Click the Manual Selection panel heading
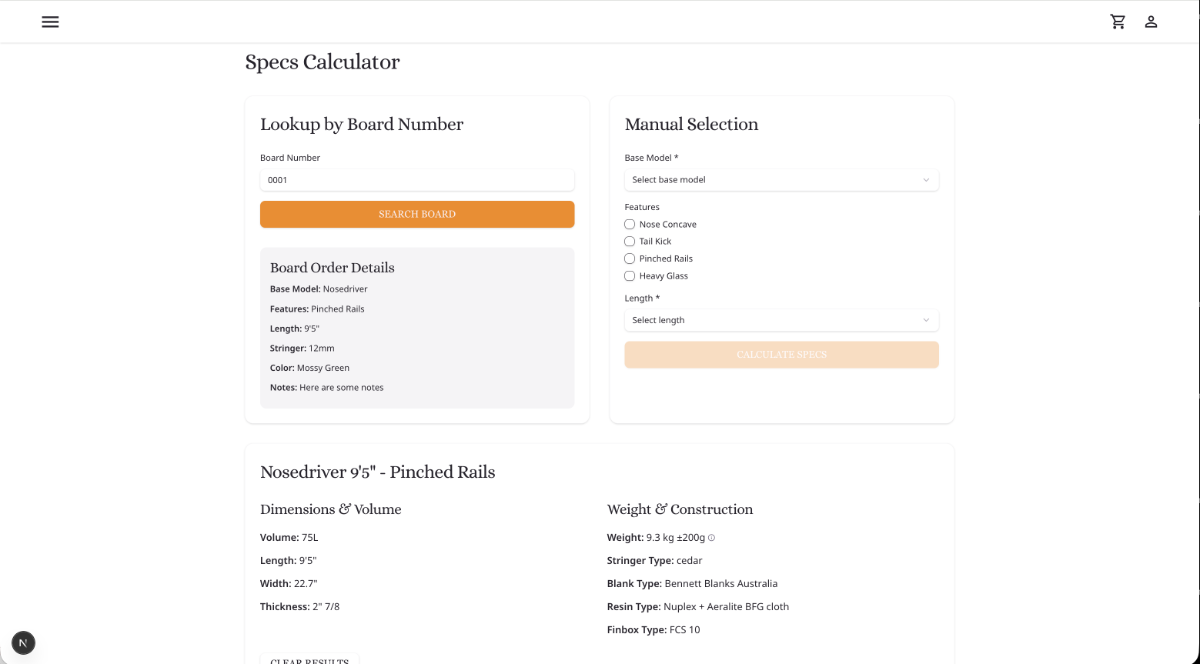The height and width of the screenshot is (664, 1200). coord(691,124)
